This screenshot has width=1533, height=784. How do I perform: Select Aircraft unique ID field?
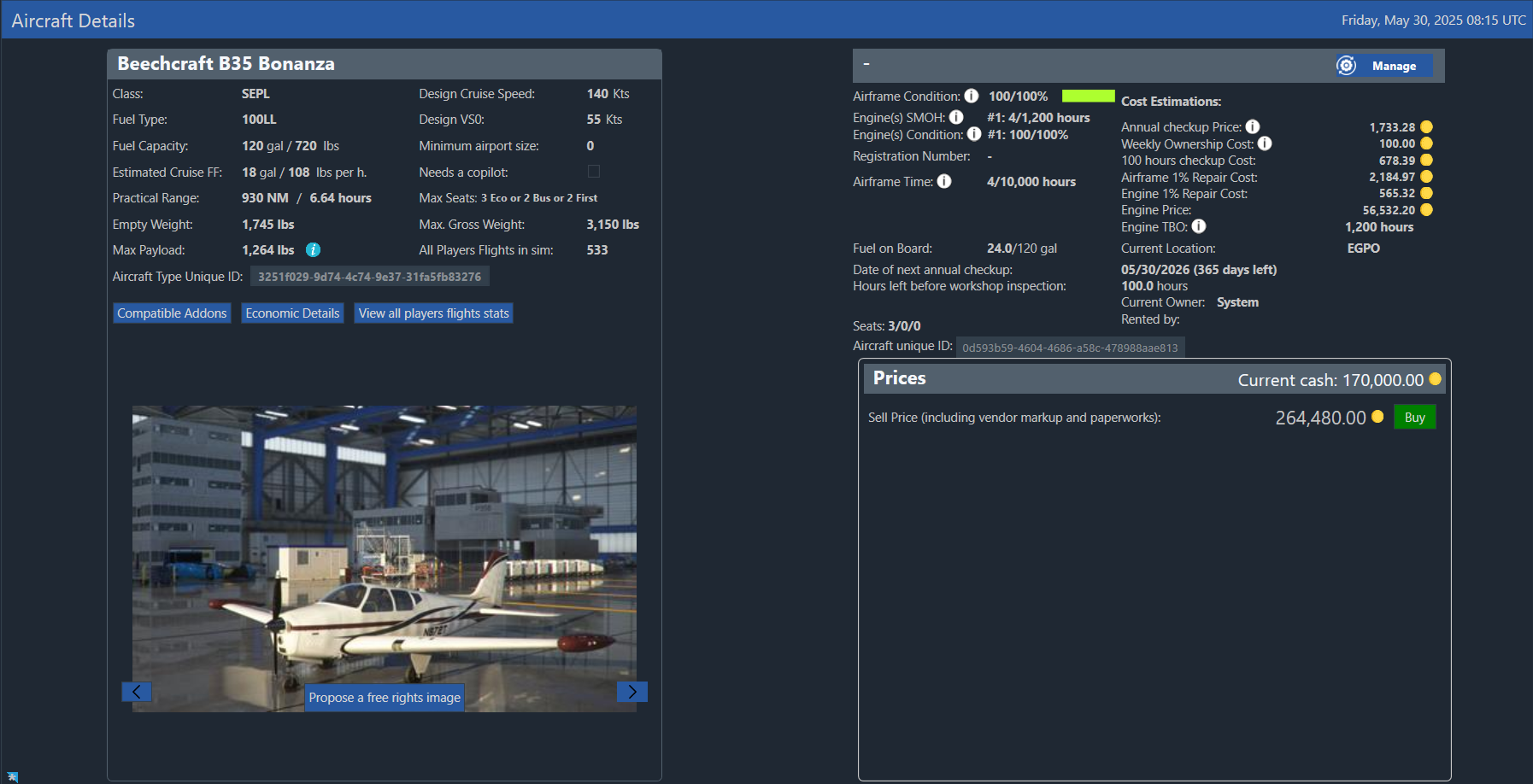click(1070, 348)
